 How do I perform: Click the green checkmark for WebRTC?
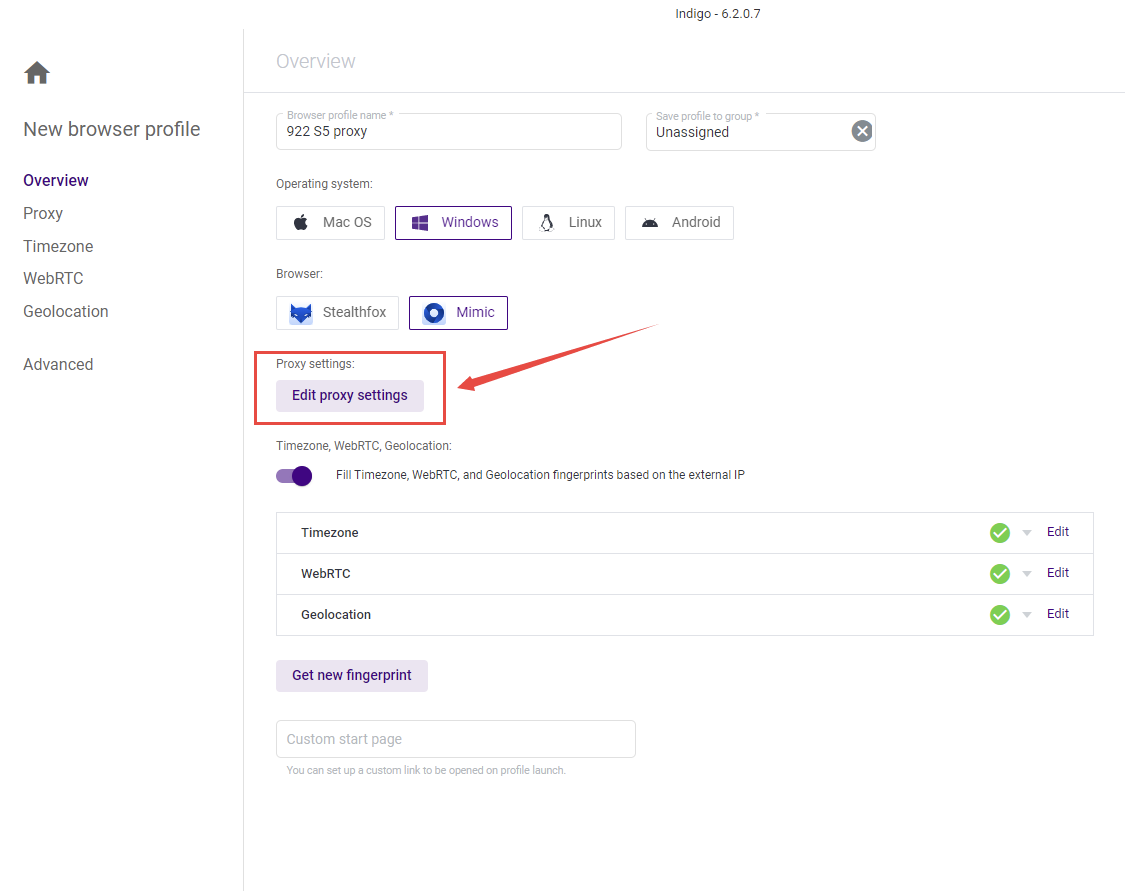click(999, 574)
